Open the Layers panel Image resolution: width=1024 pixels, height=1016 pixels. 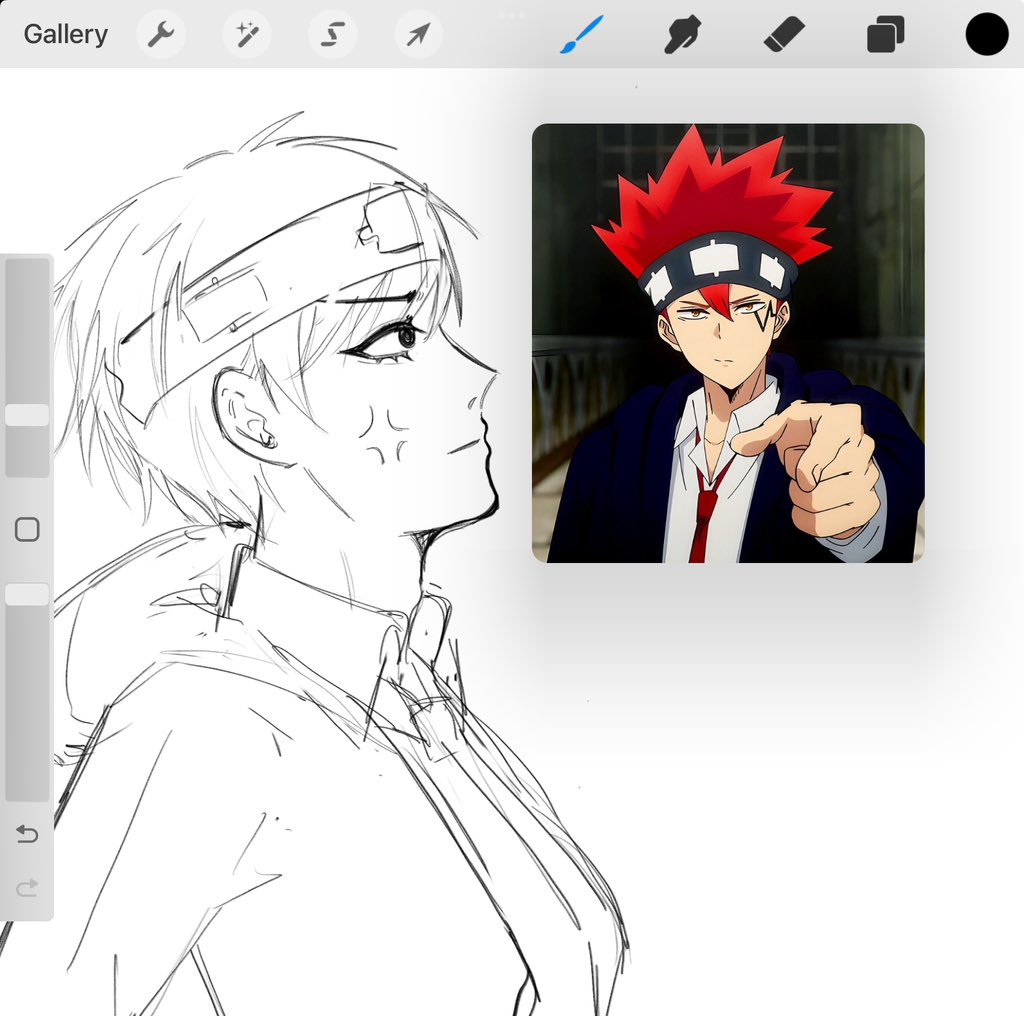tap(886, 34)
